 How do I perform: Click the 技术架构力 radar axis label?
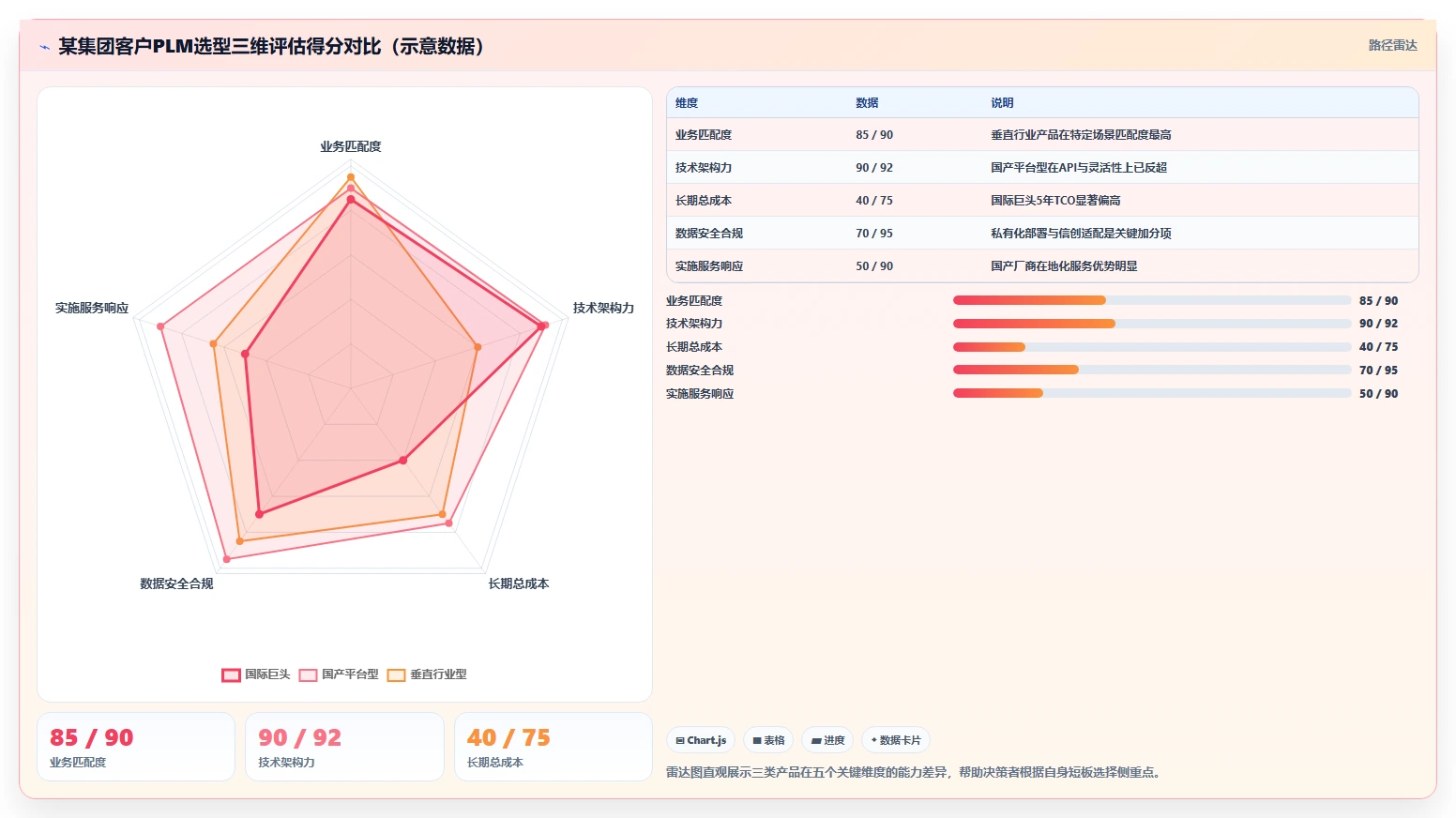(x=603, y=308)
